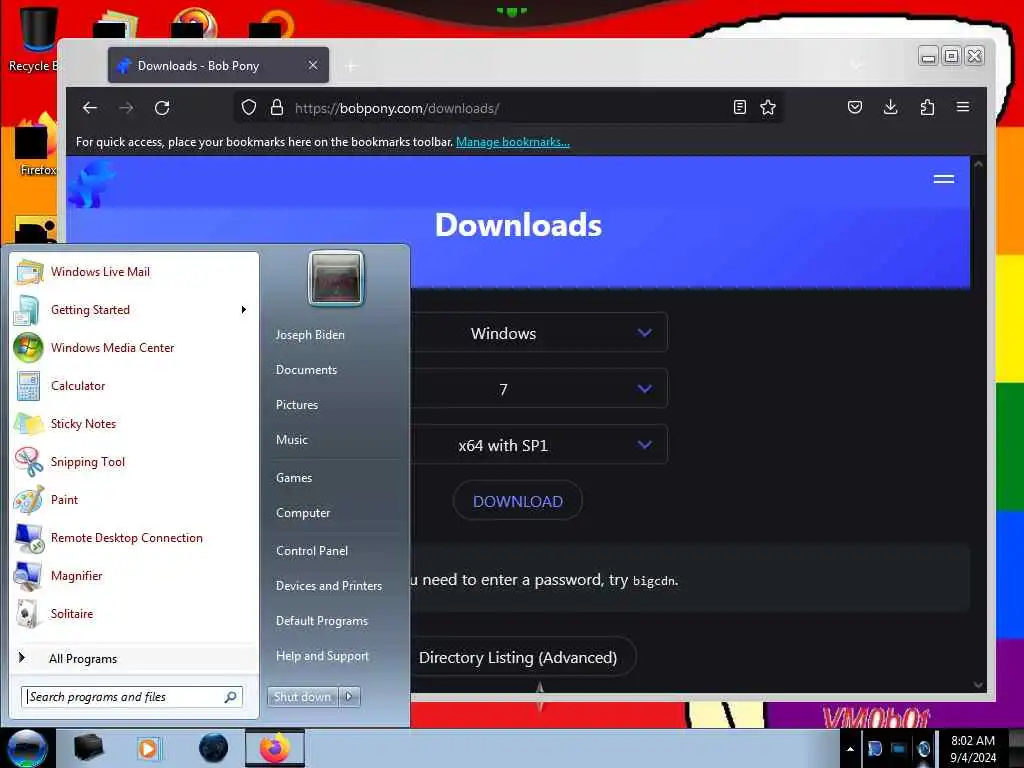This screenshot has height=768, width=1024.
Task: Expand the x64 with SP1 dropdown
Action: click(x=539, y=445)
